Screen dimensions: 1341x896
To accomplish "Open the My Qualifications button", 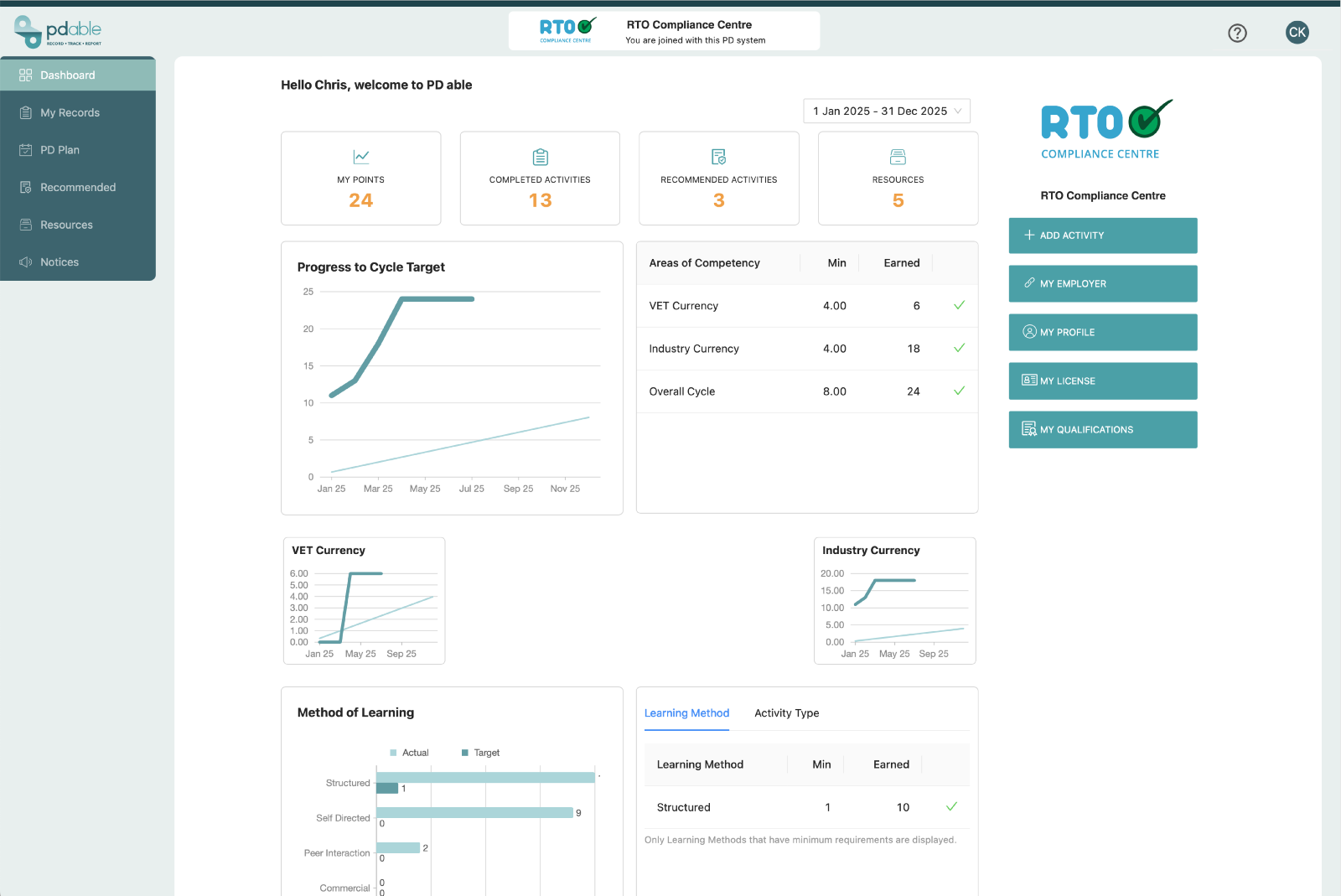I will (1102, 430).
